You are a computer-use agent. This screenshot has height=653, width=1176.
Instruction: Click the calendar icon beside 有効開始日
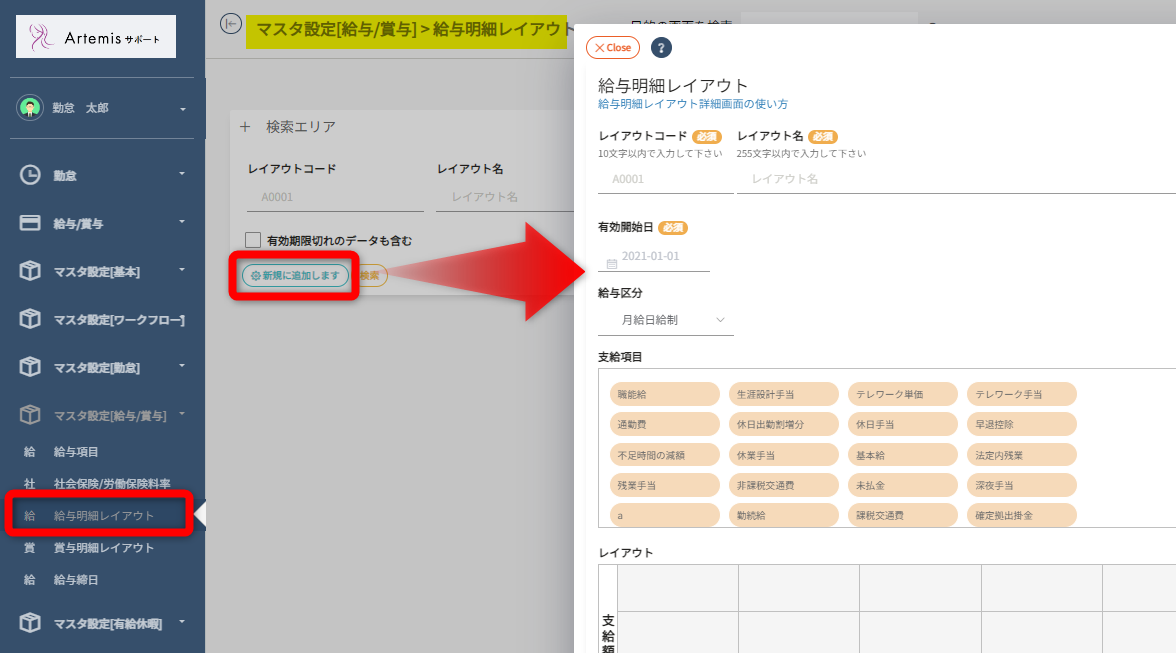[612, 264]
